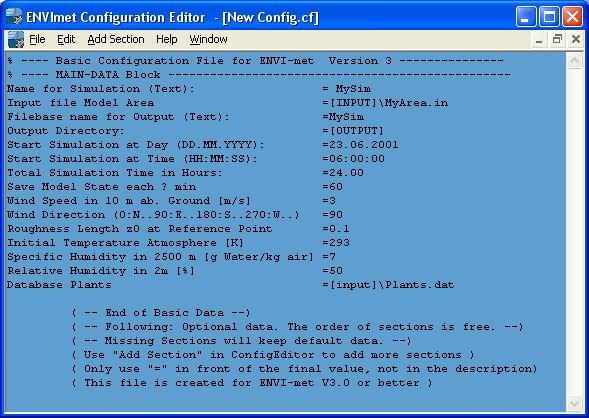Click the 'Save Model State each ? min' label
The height and width of the screenshot is (418, 589).
[101, 187]
